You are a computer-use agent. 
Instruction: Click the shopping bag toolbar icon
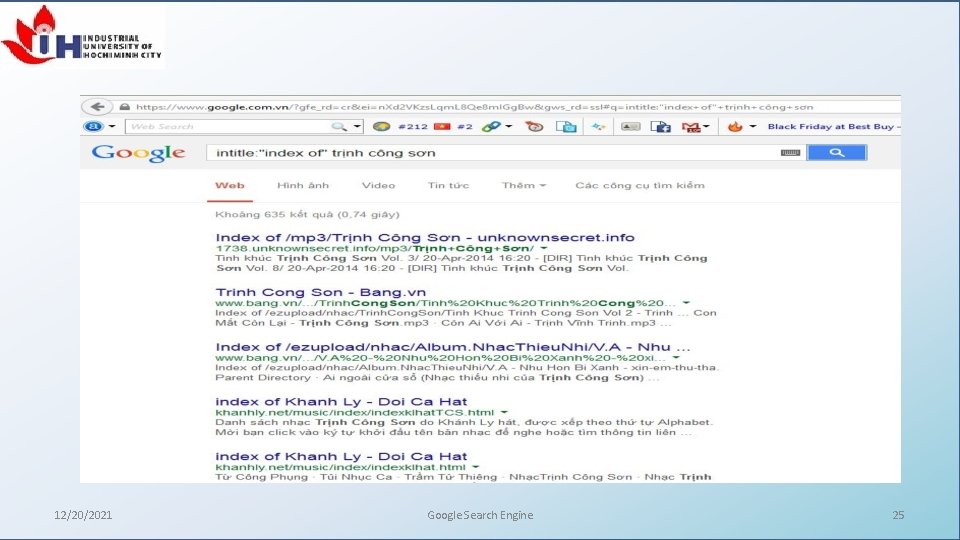coord(566,127)
